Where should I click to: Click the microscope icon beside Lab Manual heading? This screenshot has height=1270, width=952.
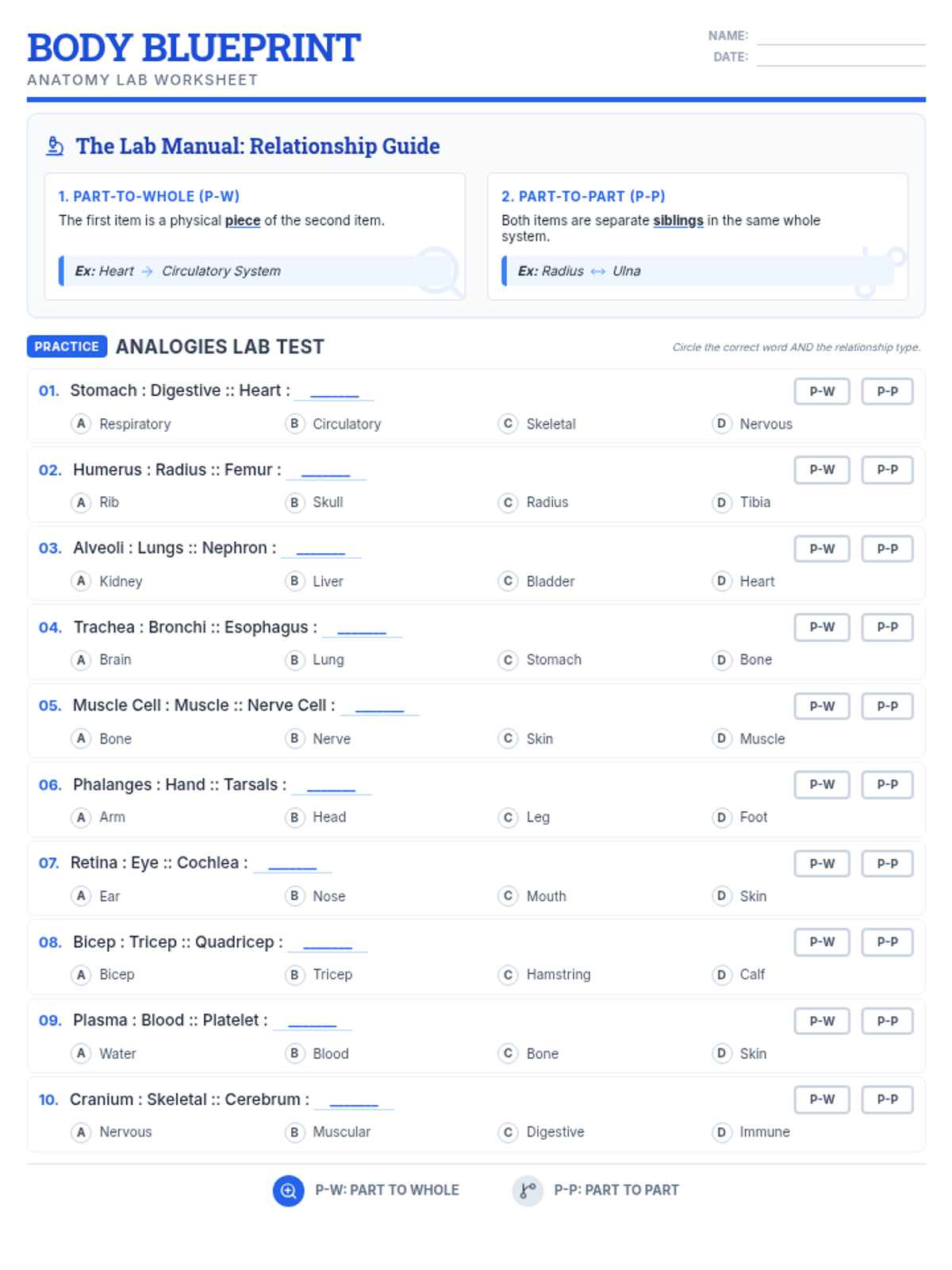[x=55, y=146]
